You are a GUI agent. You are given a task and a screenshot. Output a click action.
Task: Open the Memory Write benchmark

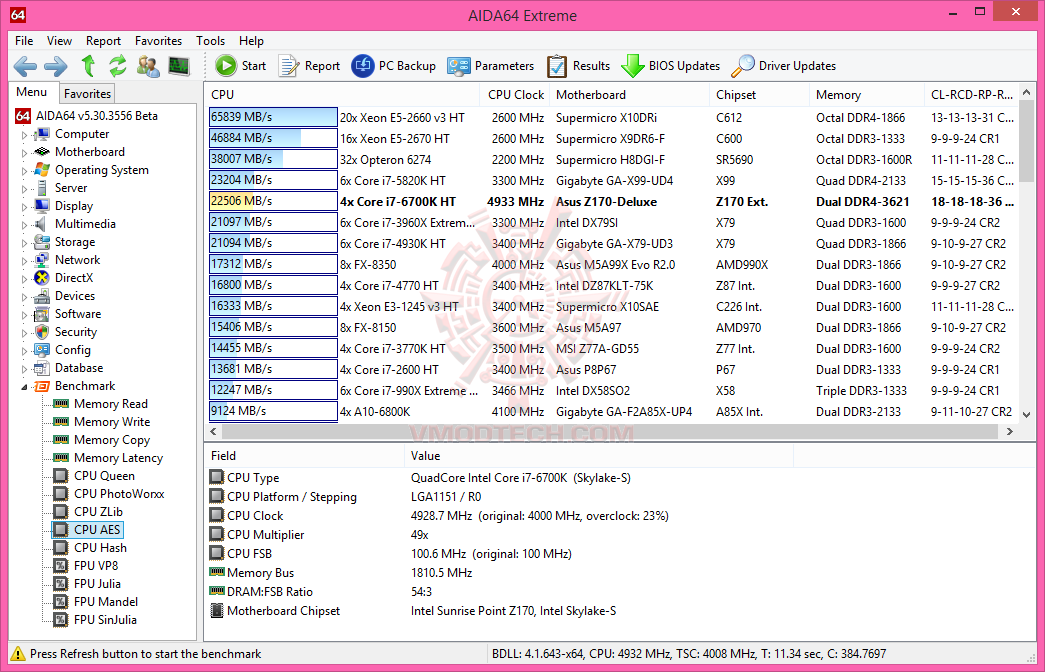tap(112, 422)
